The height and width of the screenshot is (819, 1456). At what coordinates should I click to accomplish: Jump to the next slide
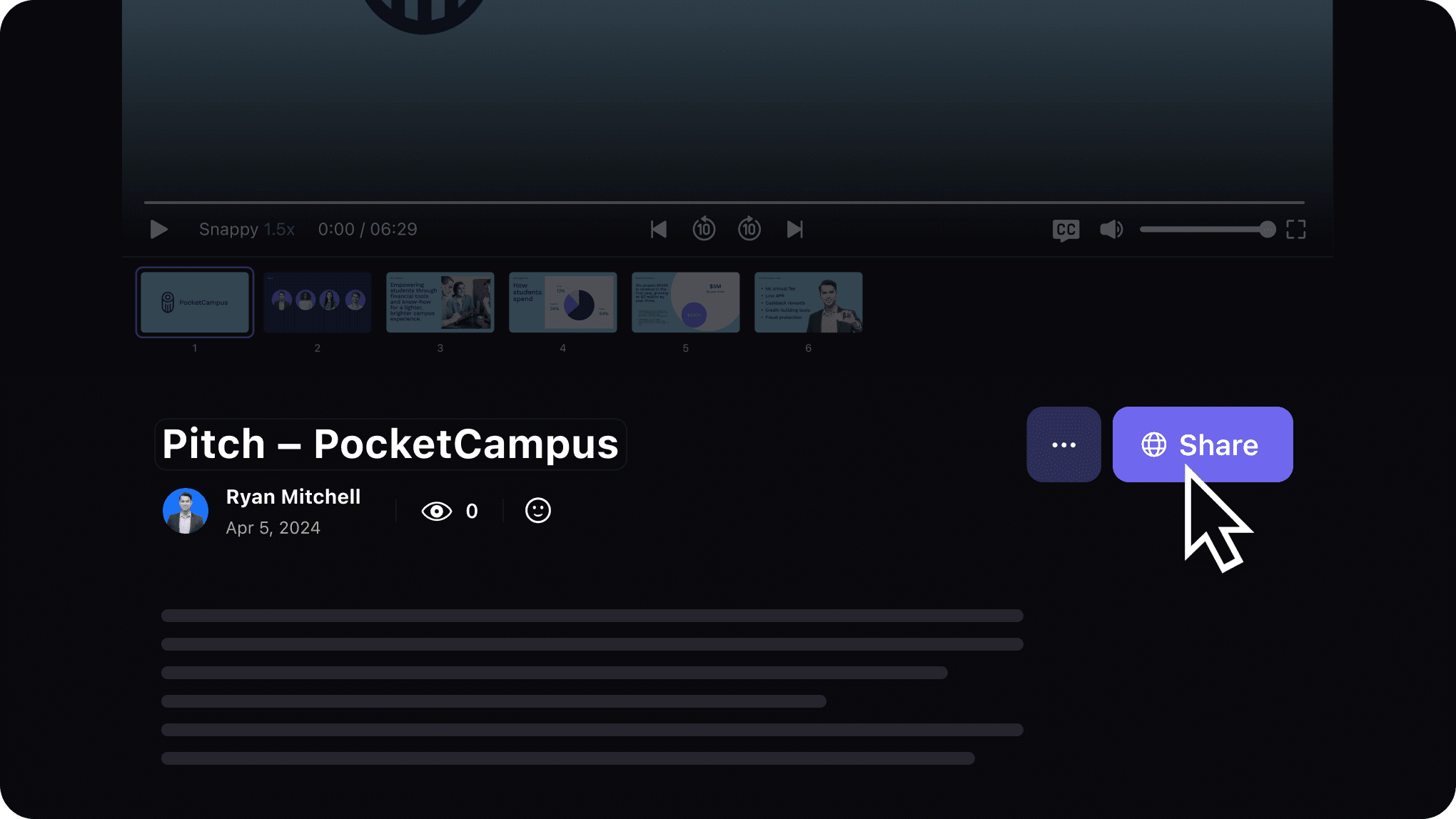click(x=794, y=229)
